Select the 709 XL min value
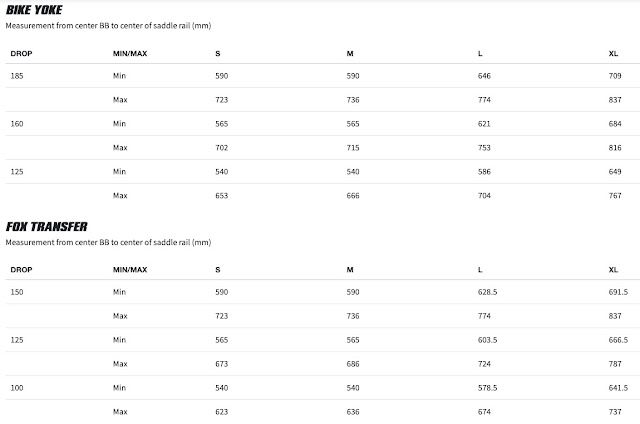 coord(615,76)
